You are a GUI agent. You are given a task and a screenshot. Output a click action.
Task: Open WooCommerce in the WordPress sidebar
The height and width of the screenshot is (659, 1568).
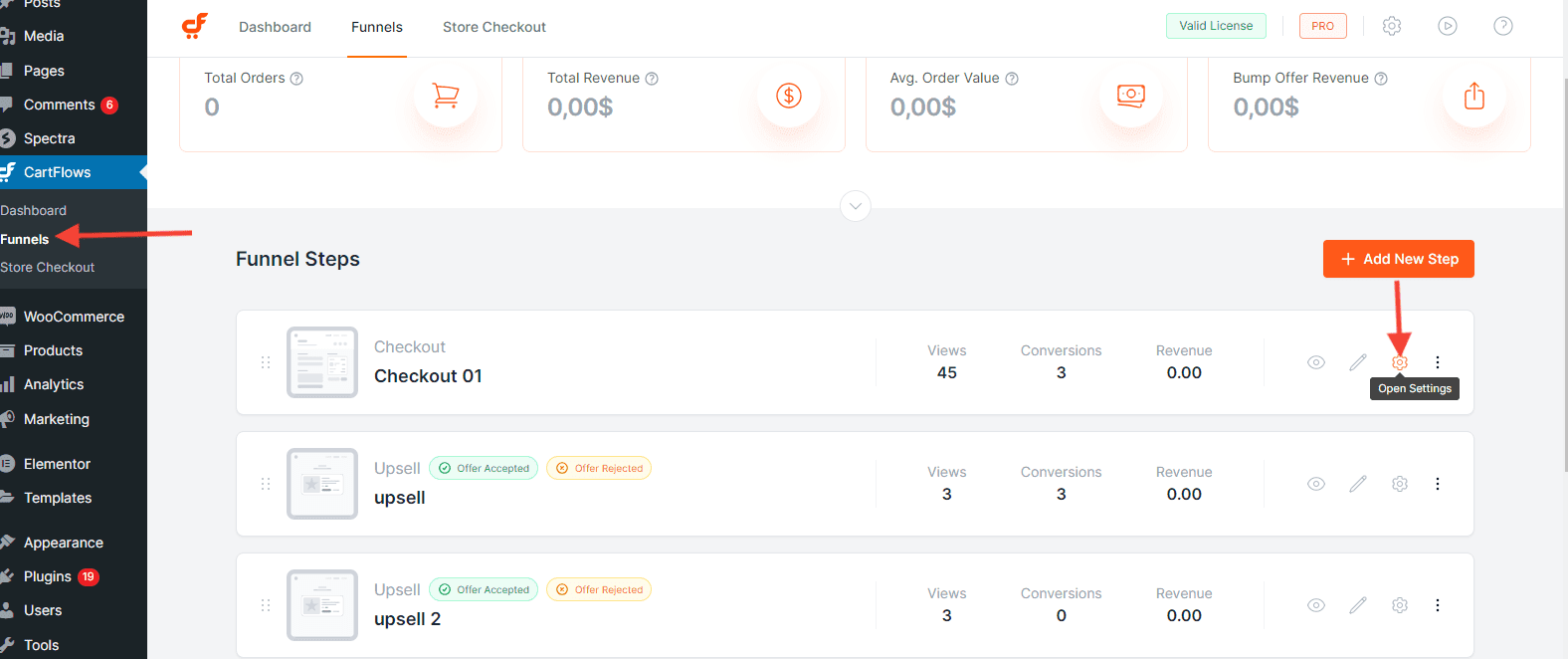[74, 317]
